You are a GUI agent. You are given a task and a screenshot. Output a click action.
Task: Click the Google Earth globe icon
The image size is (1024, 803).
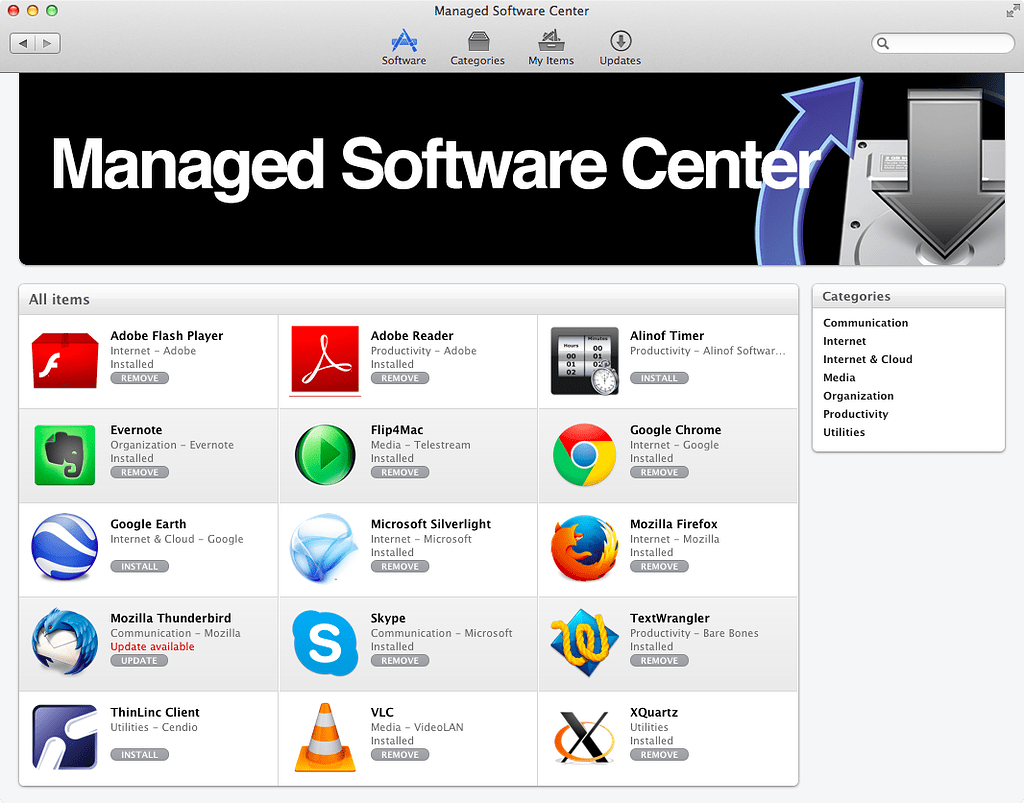[64, 549]
